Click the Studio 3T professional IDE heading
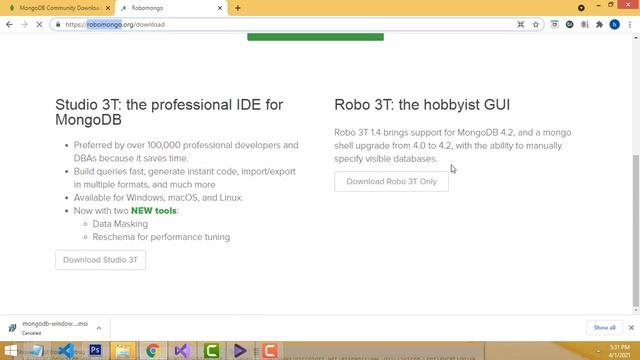The height and width of the screenshot is (360, 640). 169,112
